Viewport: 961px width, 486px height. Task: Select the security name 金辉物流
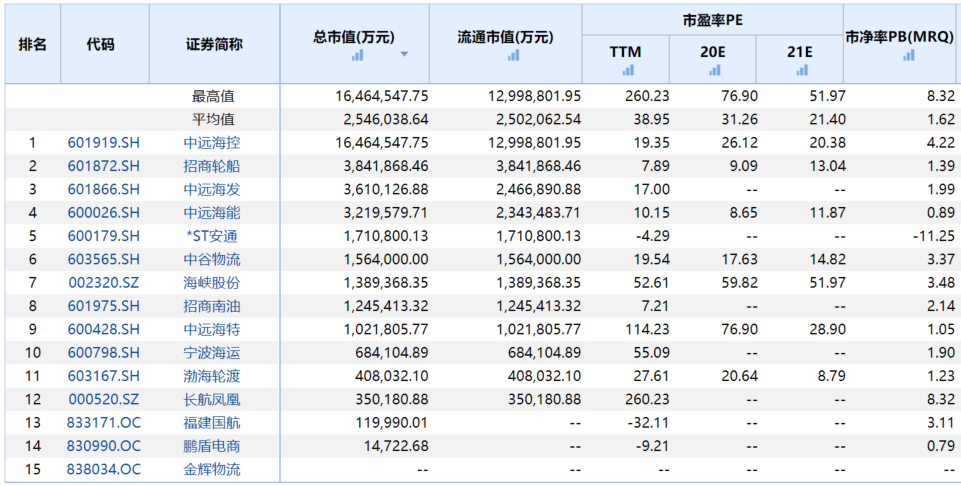coord(212,469)
